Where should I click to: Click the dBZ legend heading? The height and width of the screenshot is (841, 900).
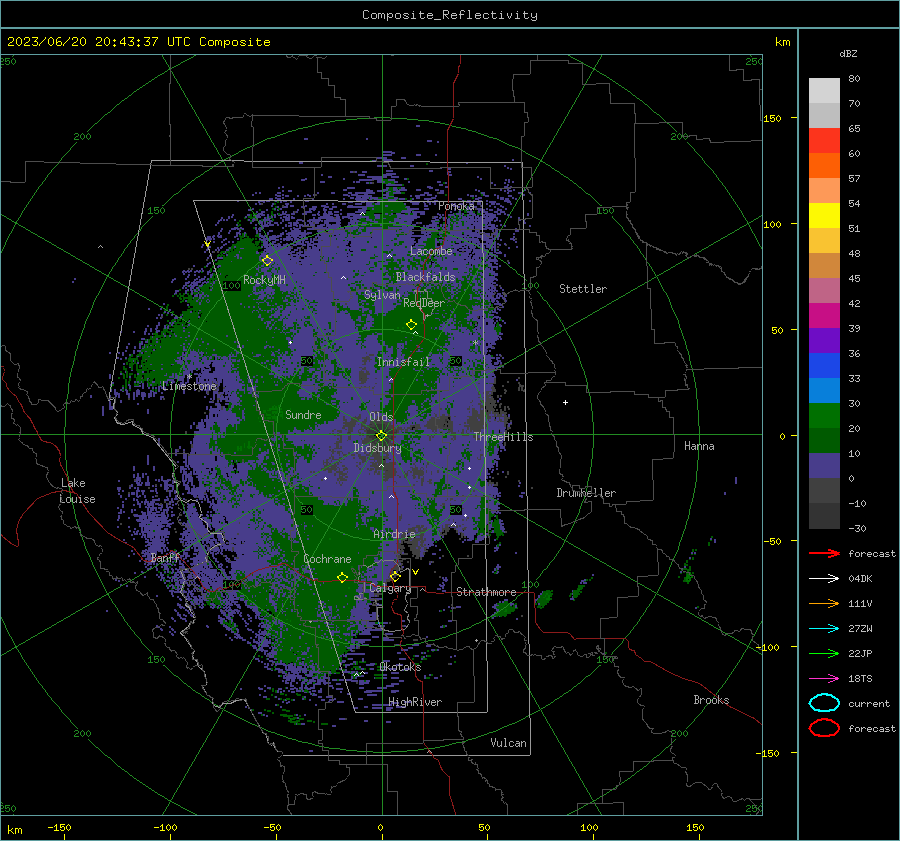coord(848,54)
